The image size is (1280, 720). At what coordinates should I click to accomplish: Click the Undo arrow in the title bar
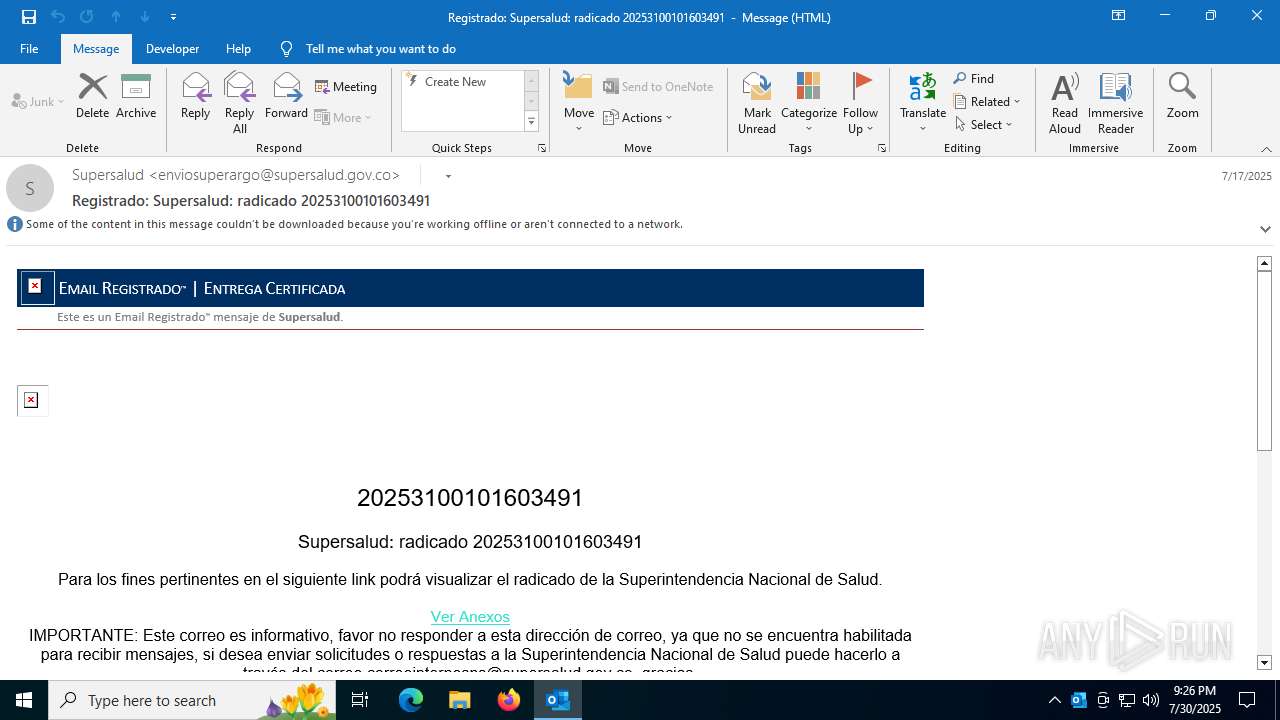point(58,17)
